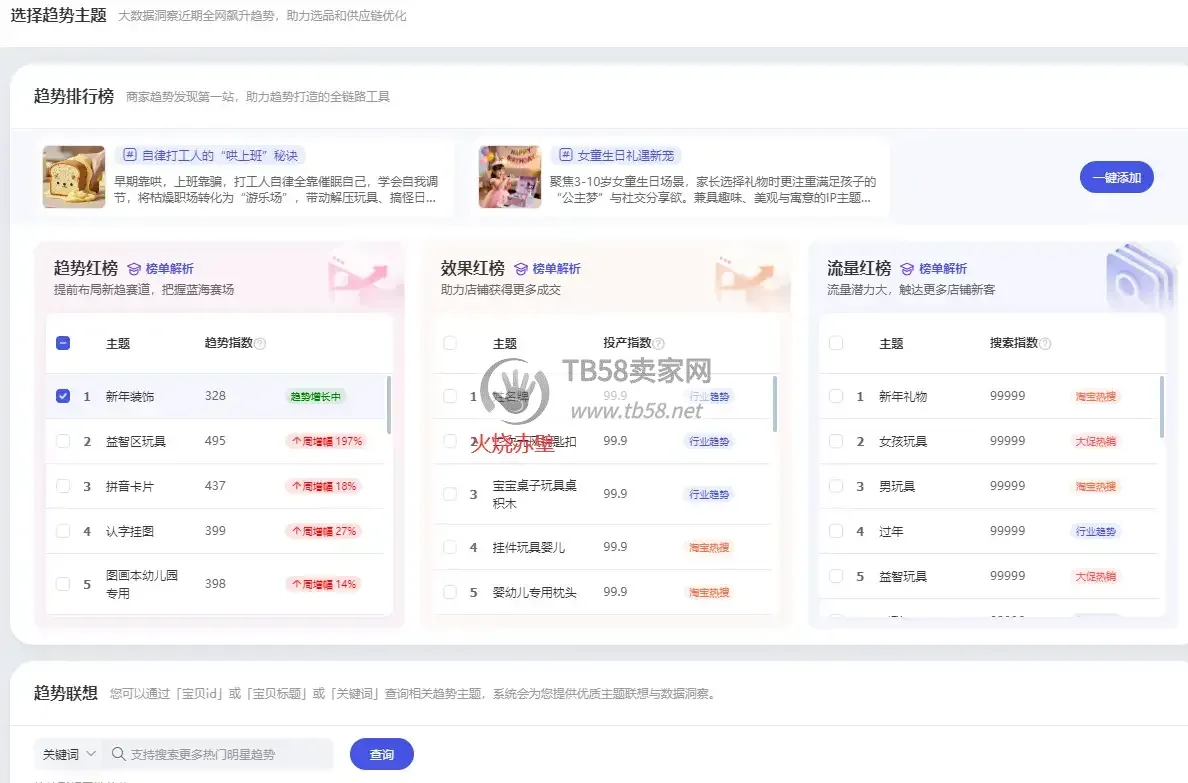The image size is (1188, 783).
Task: Toggle the select-all checkbox in 效果红榜 header
Action: point(450,343)
